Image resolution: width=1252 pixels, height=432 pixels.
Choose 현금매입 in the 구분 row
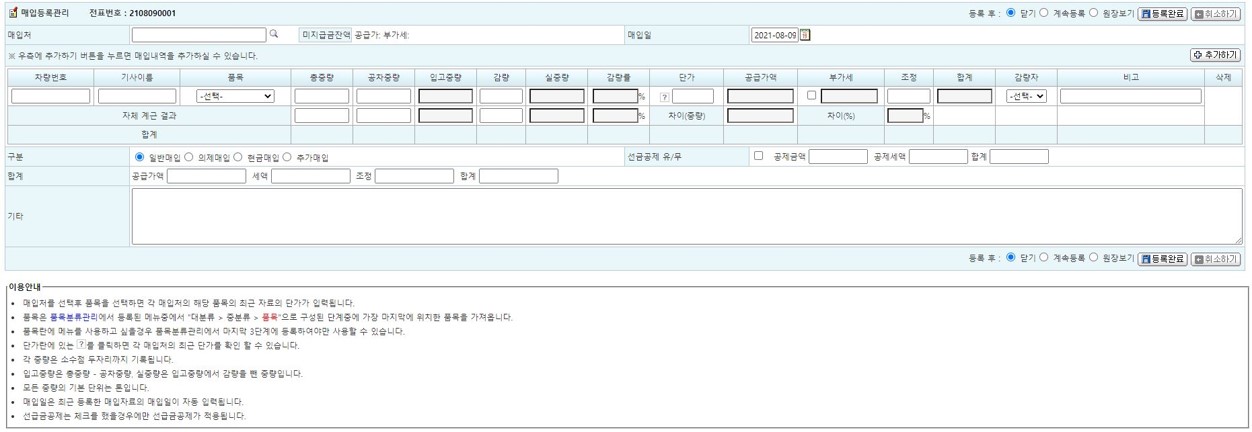tap(239, 157)
